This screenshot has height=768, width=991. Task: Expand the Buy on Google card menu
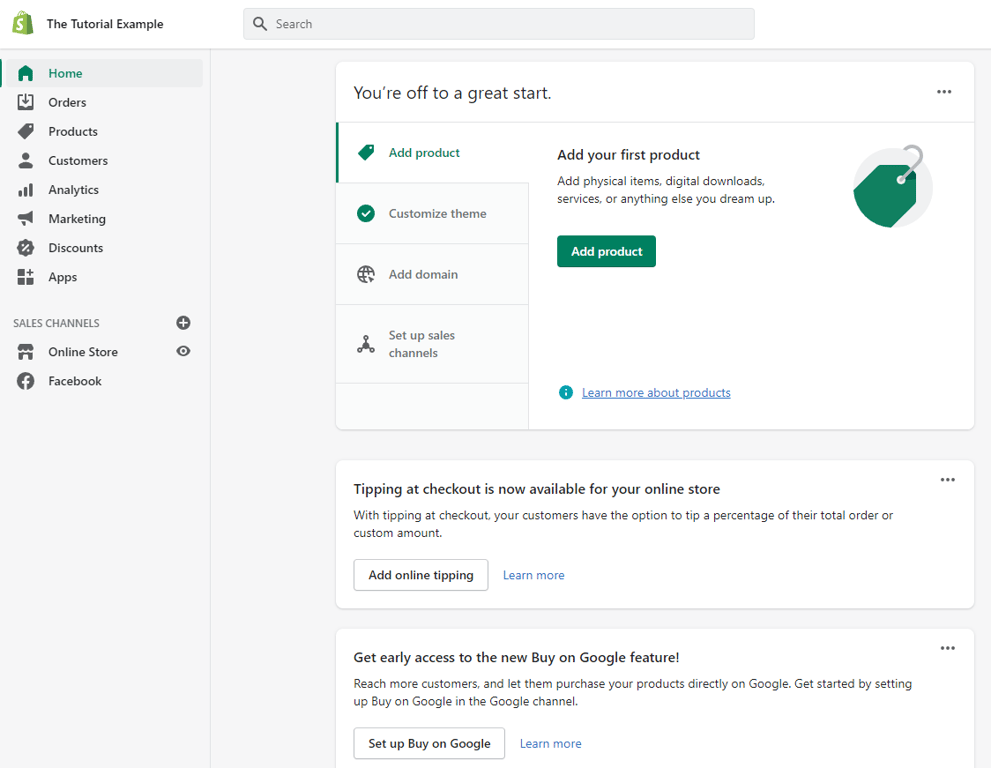coord(947,648)
